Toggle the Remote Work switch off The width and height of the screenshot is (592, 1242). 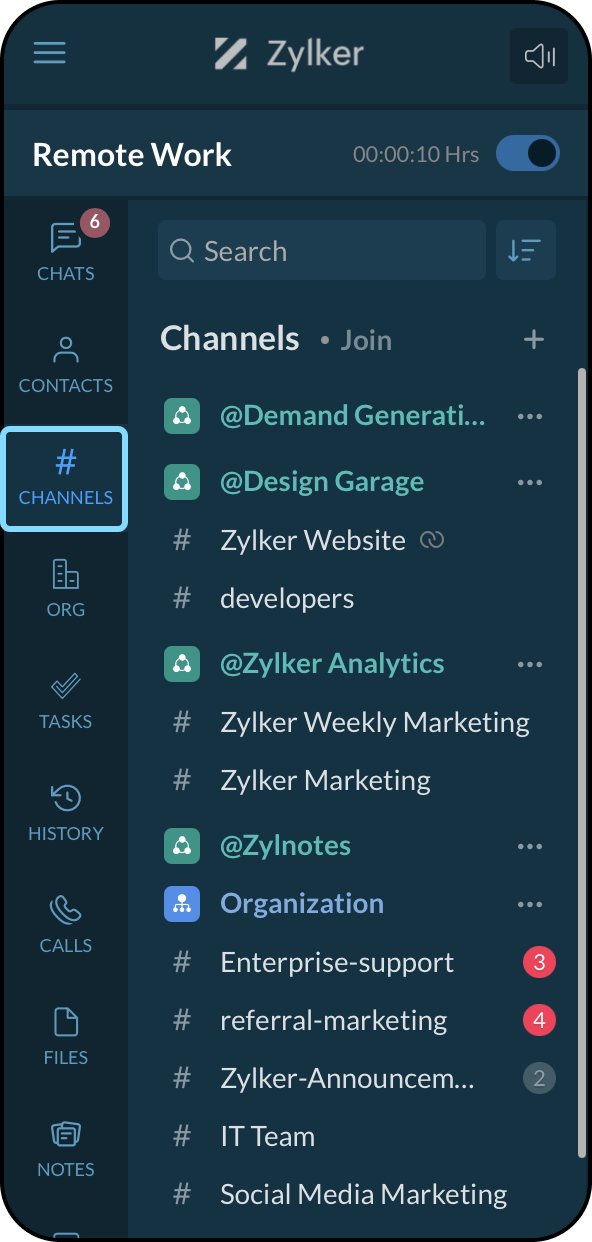pos(528,154)
